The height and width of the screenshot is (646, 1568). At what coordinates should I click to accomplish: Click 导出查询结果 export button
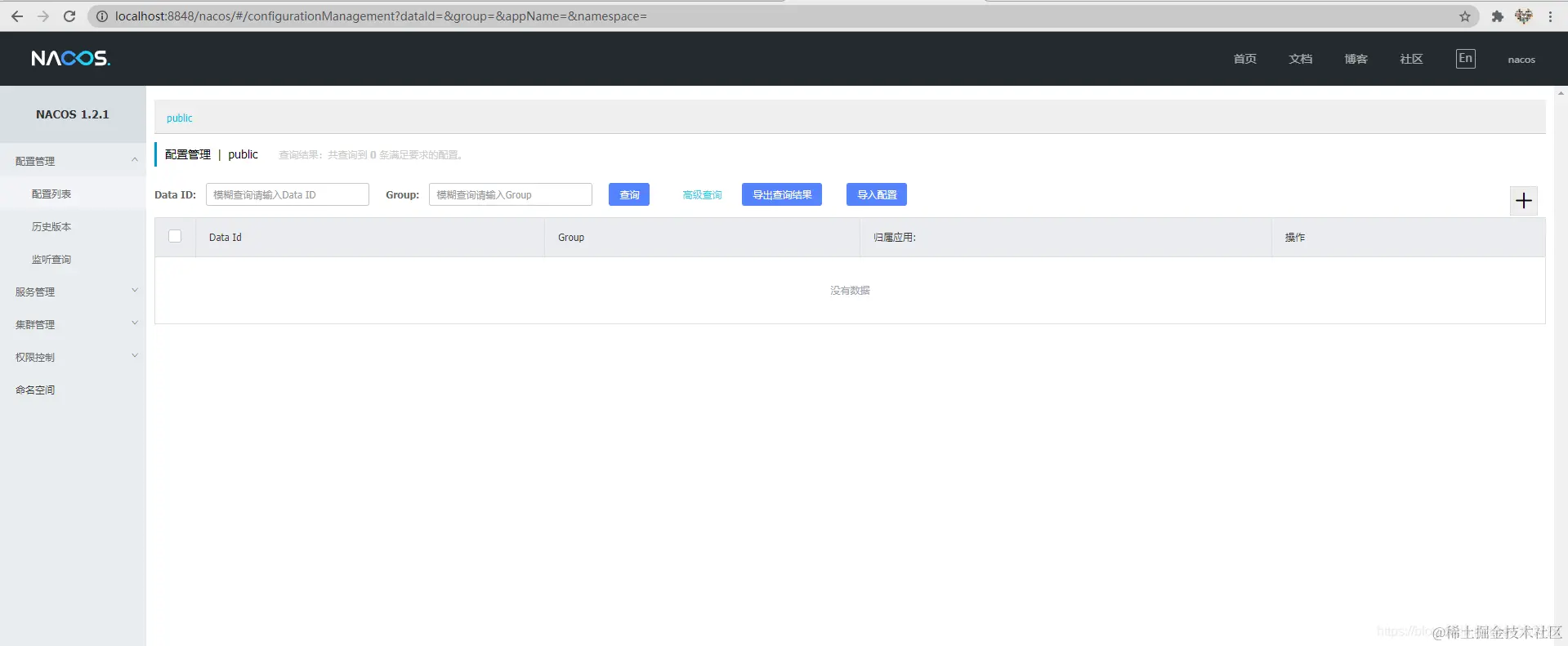782,194
